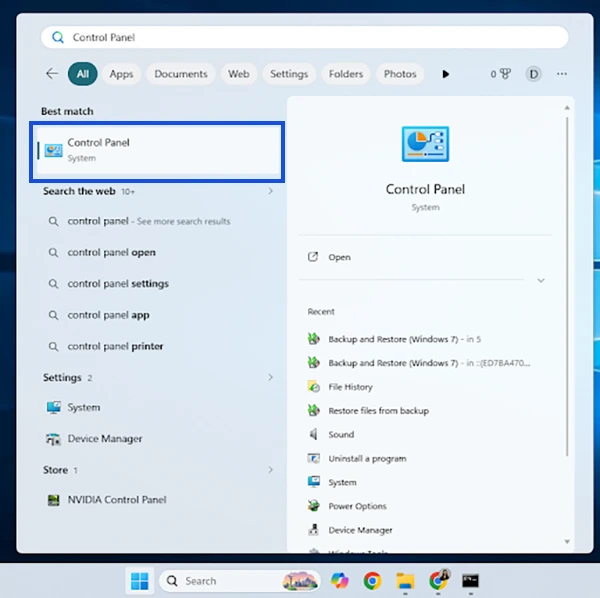Switch to the Web filter tab
The width and height of the screenshot is (600, 598).
[239, 74]
